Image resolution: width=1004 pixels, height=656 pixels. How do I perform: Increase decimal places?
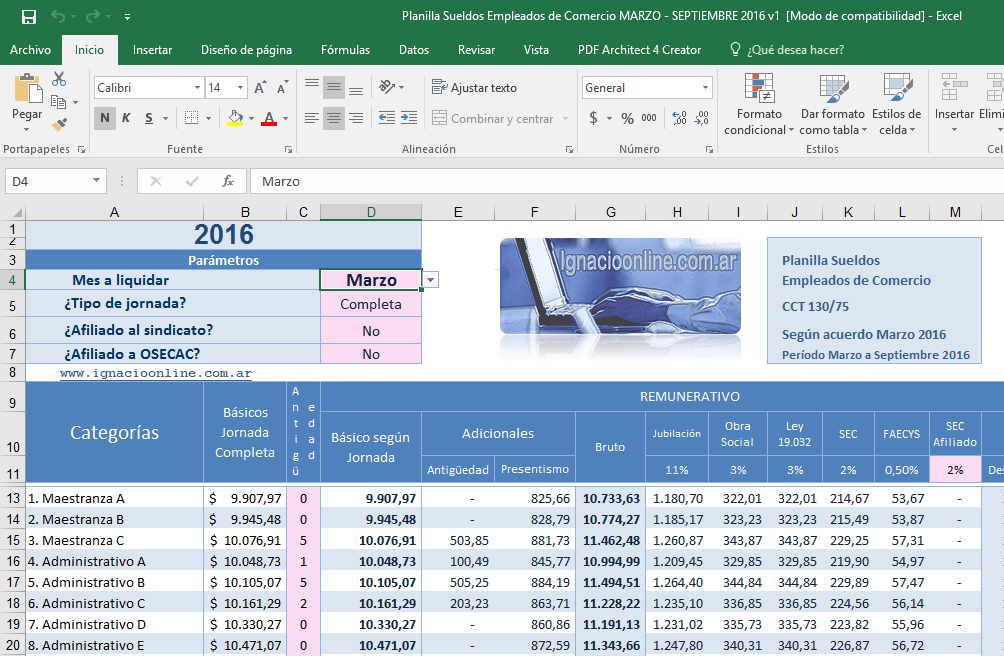point(679,118)
